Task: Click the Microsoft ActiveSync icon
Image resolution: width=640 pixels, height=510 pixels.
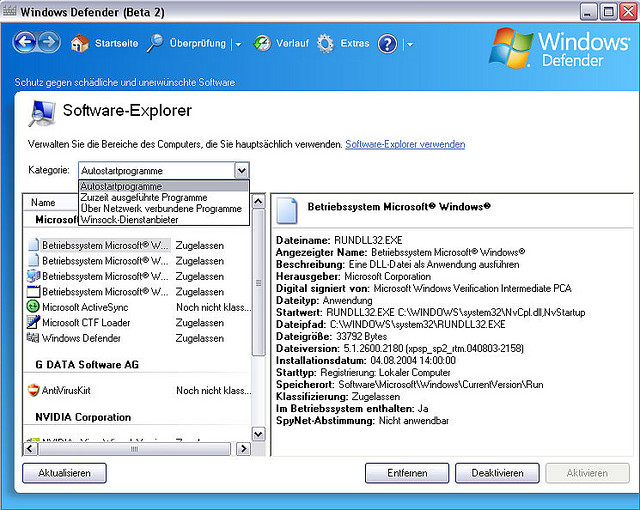Action: (x=33, y=306)
